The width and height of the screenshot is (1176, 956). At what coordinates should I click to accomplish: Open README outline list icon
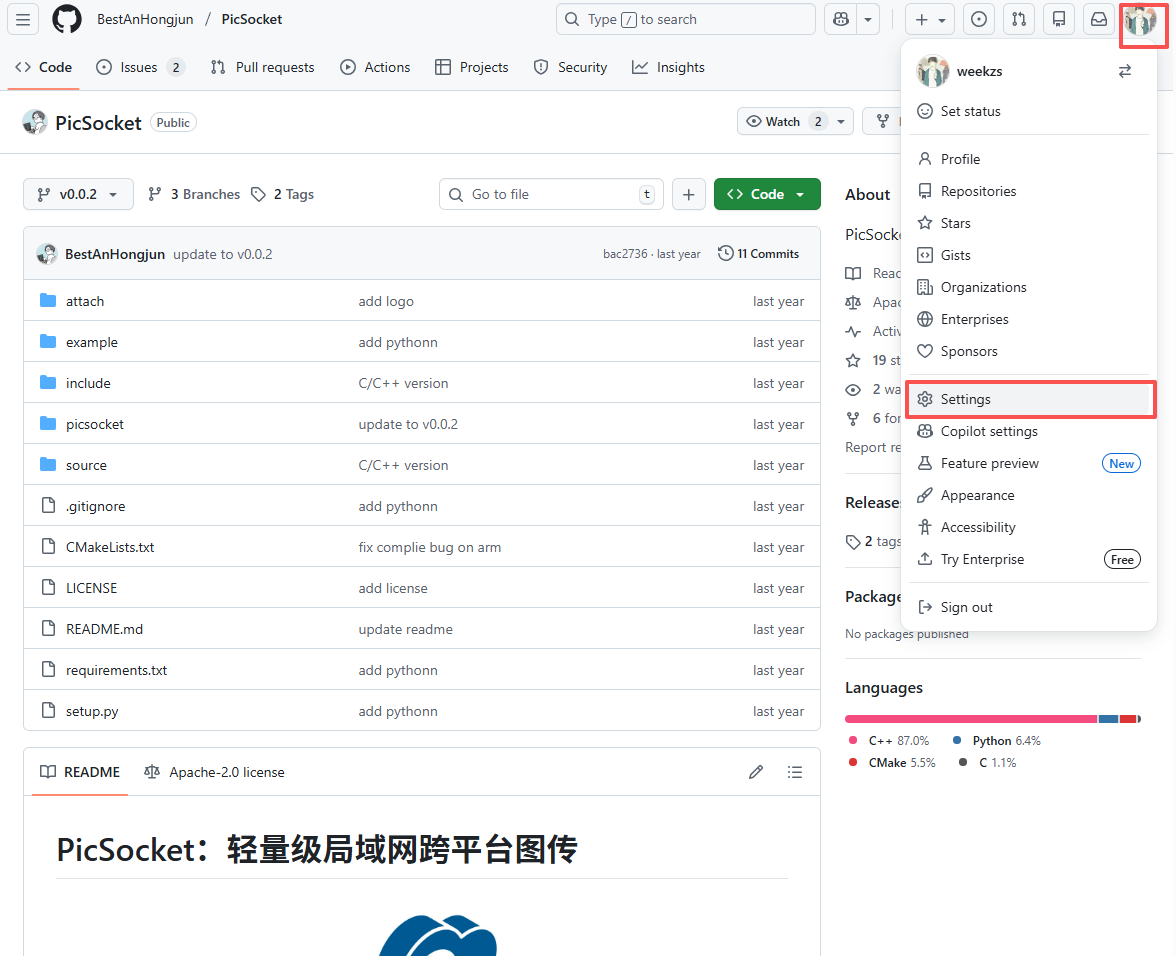[x=795, y=772]
